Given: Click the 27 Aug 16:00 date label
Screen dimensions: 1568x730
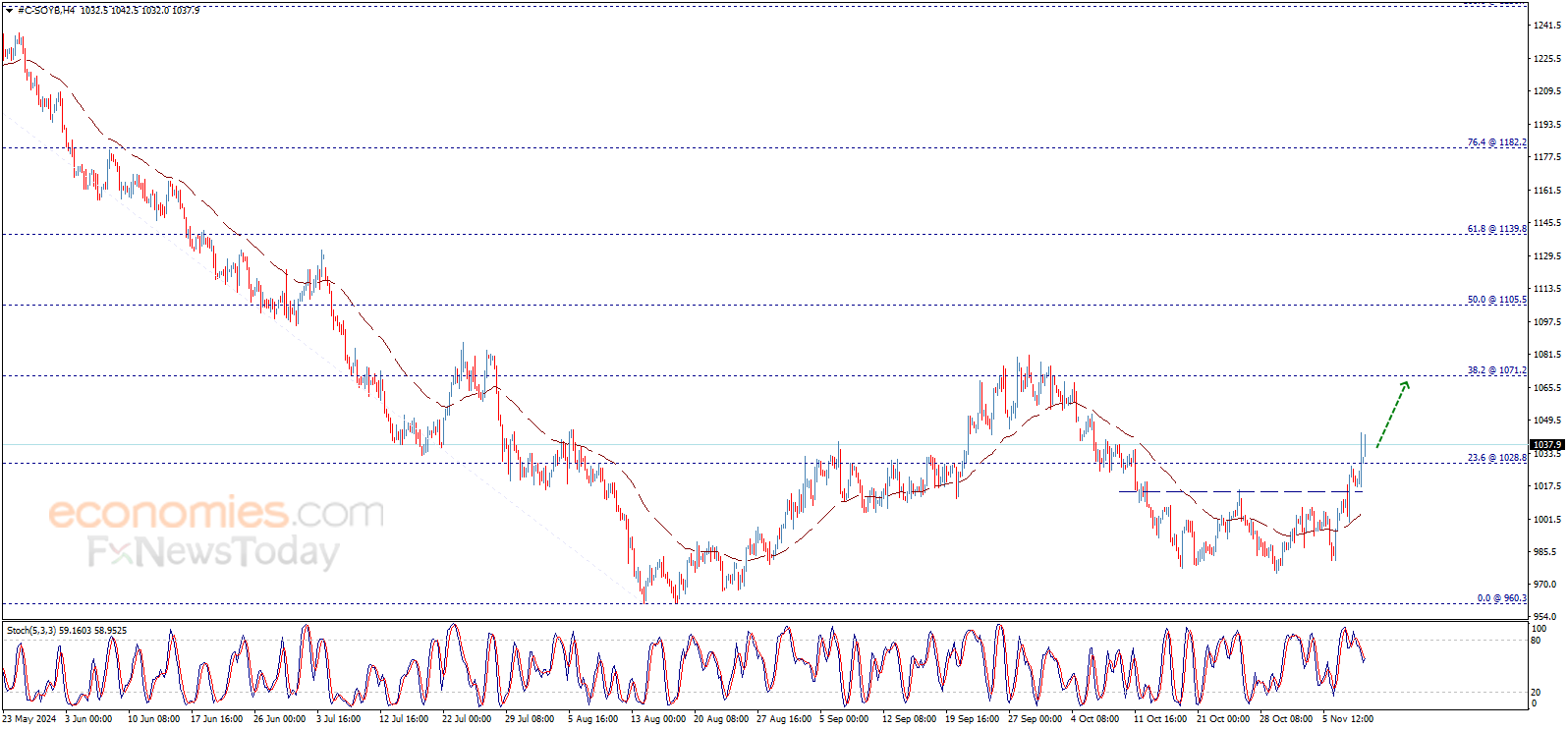Looking at the screenshot, I should [x=783, y=719].
